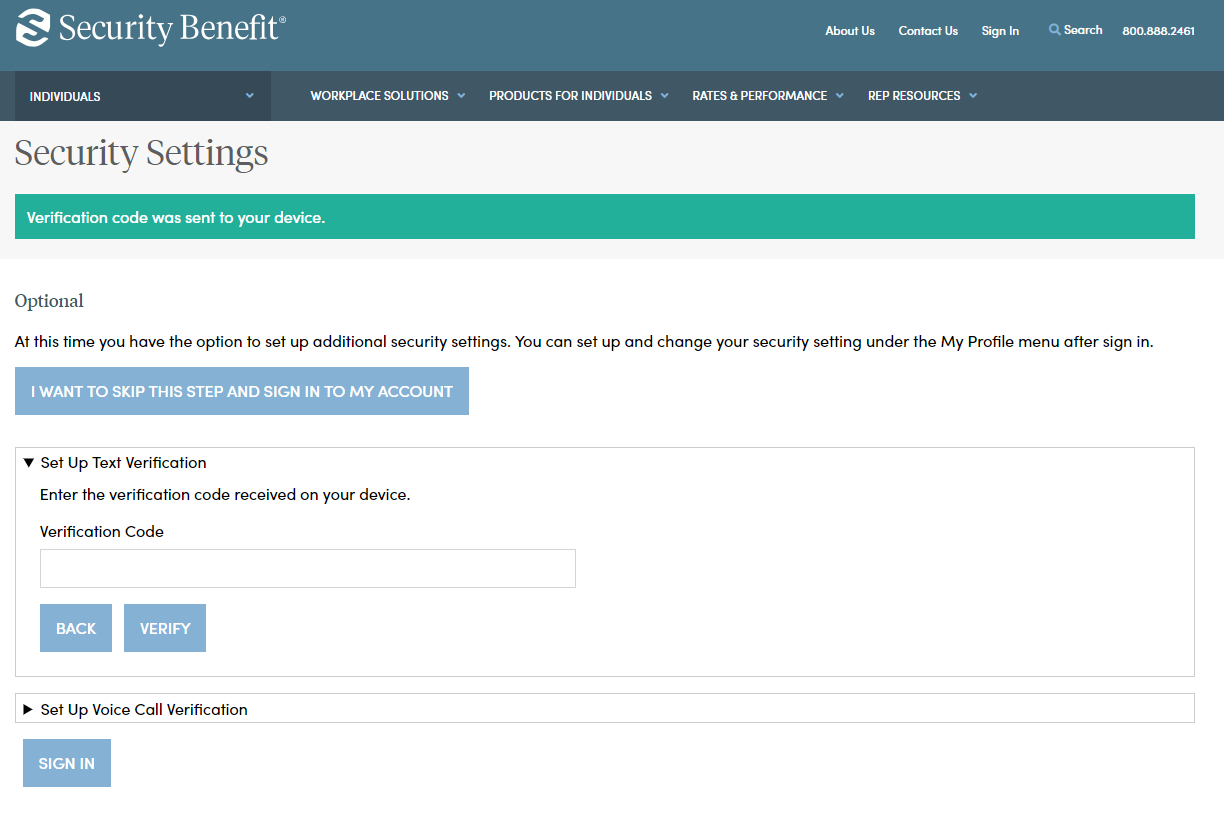Click 'Enter the verification code received' instruction text

click(x=225, y=495)
